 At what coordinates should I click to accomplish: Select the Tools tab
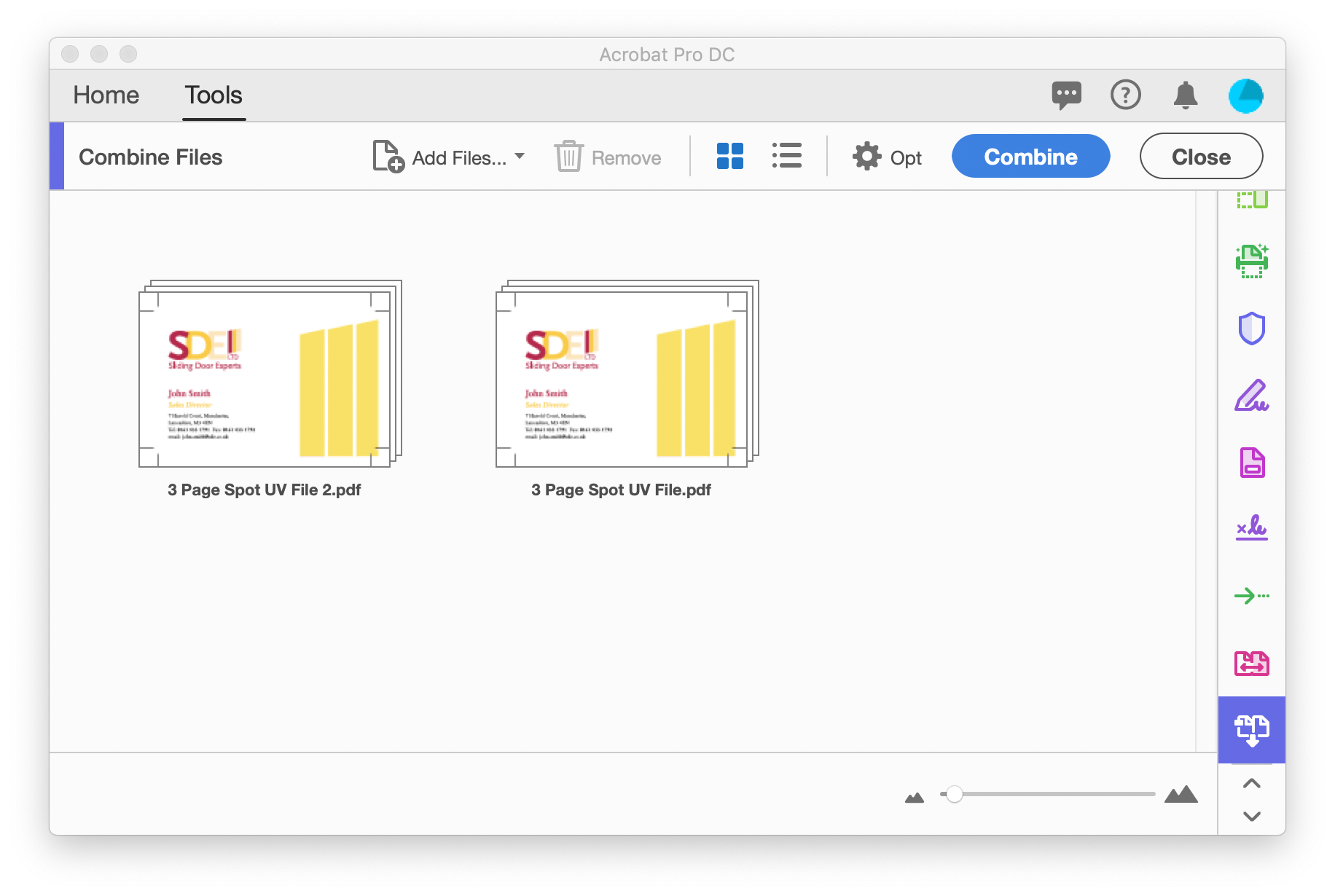tap(213, 95)
